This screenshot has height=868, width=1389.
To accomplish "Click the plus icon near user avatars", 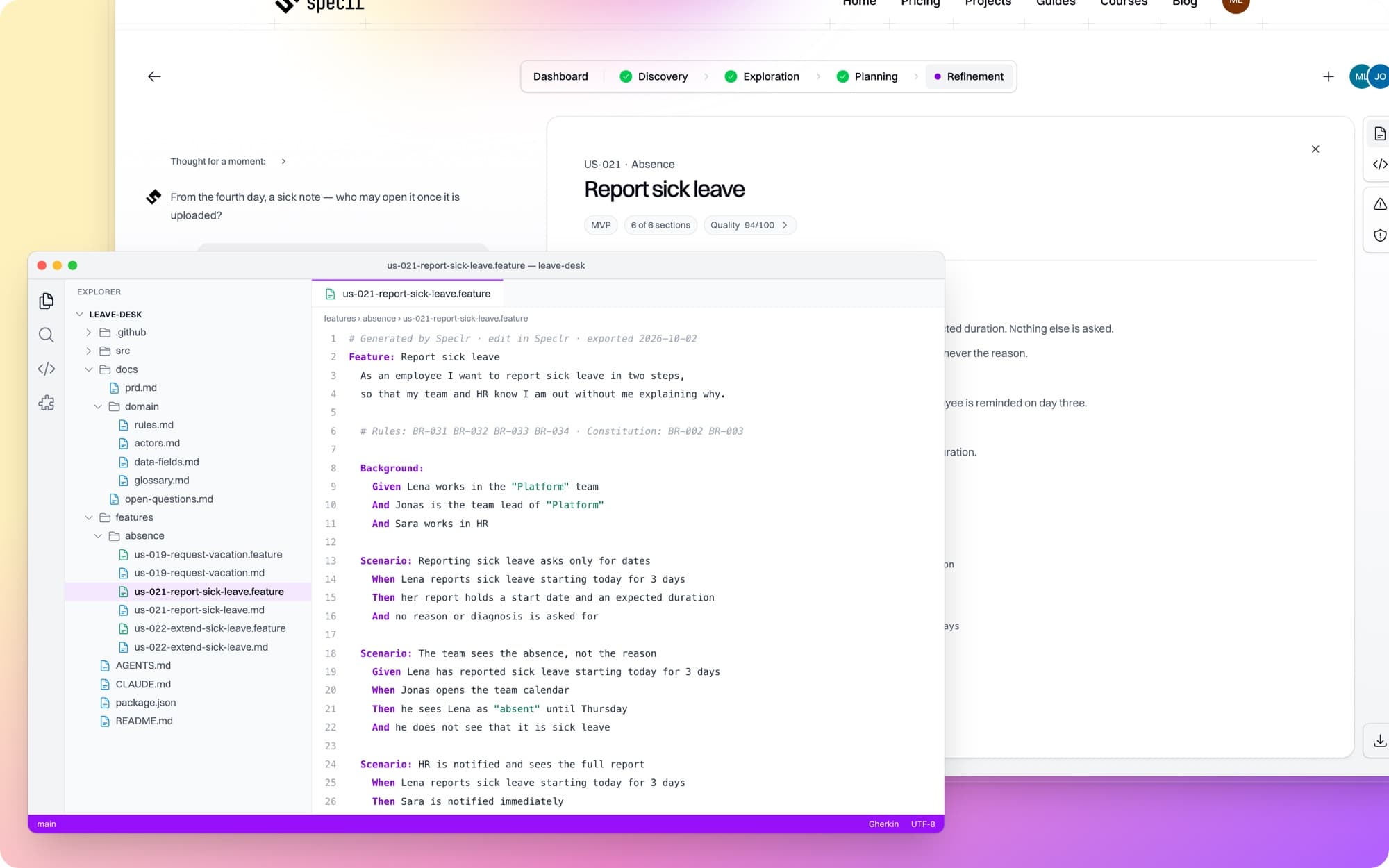I will click(1328, 76).
